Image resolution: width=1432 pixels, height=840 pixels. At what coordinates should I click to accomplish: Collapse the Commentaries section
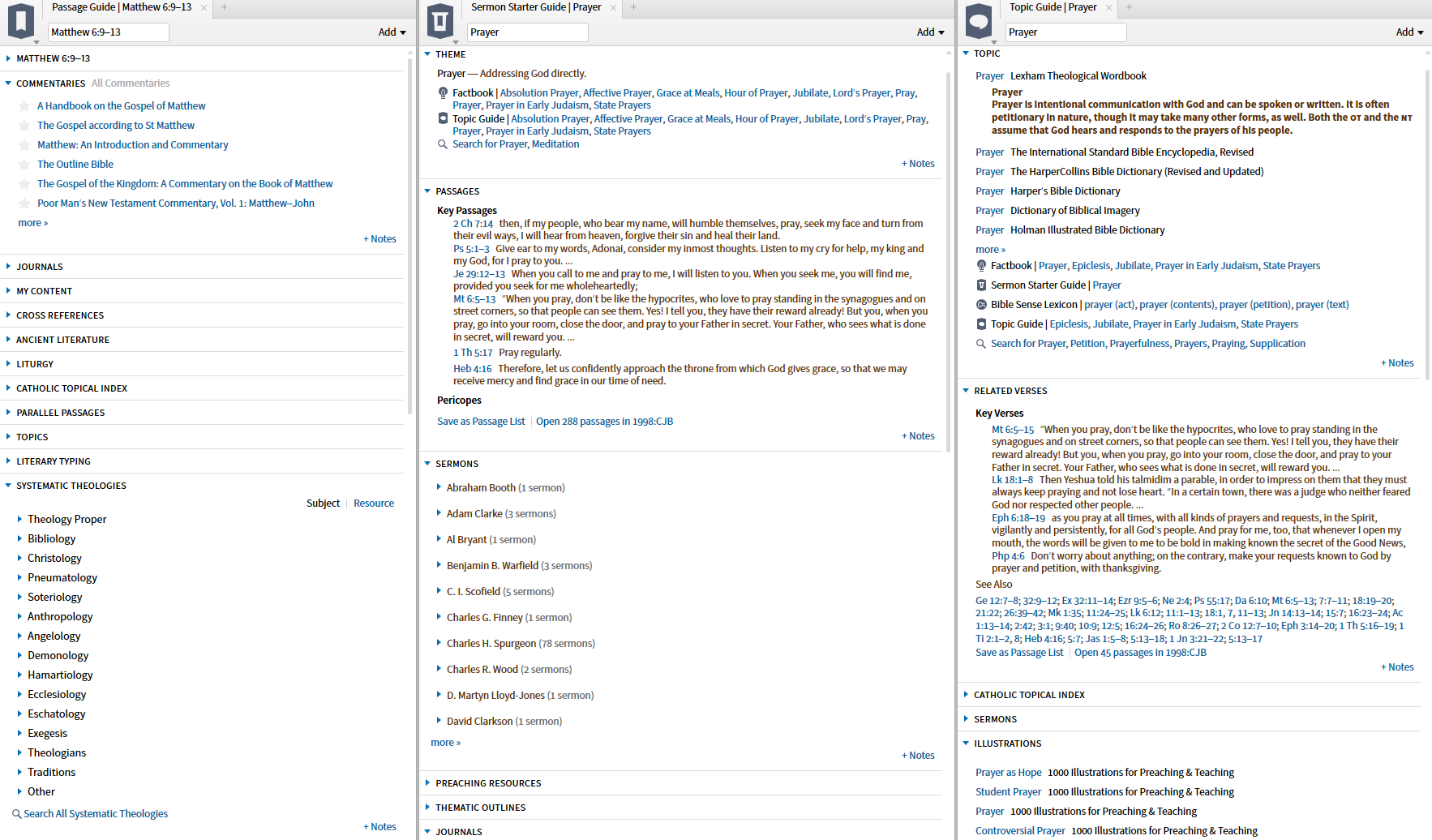point(8,84)
